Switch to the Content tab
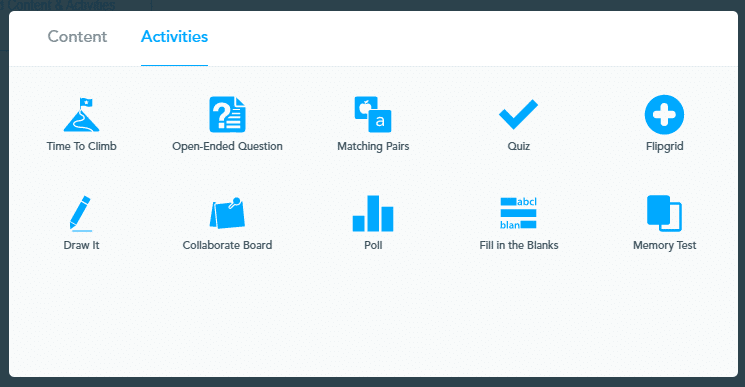This screenshot has height=387, width=745. 77,37
